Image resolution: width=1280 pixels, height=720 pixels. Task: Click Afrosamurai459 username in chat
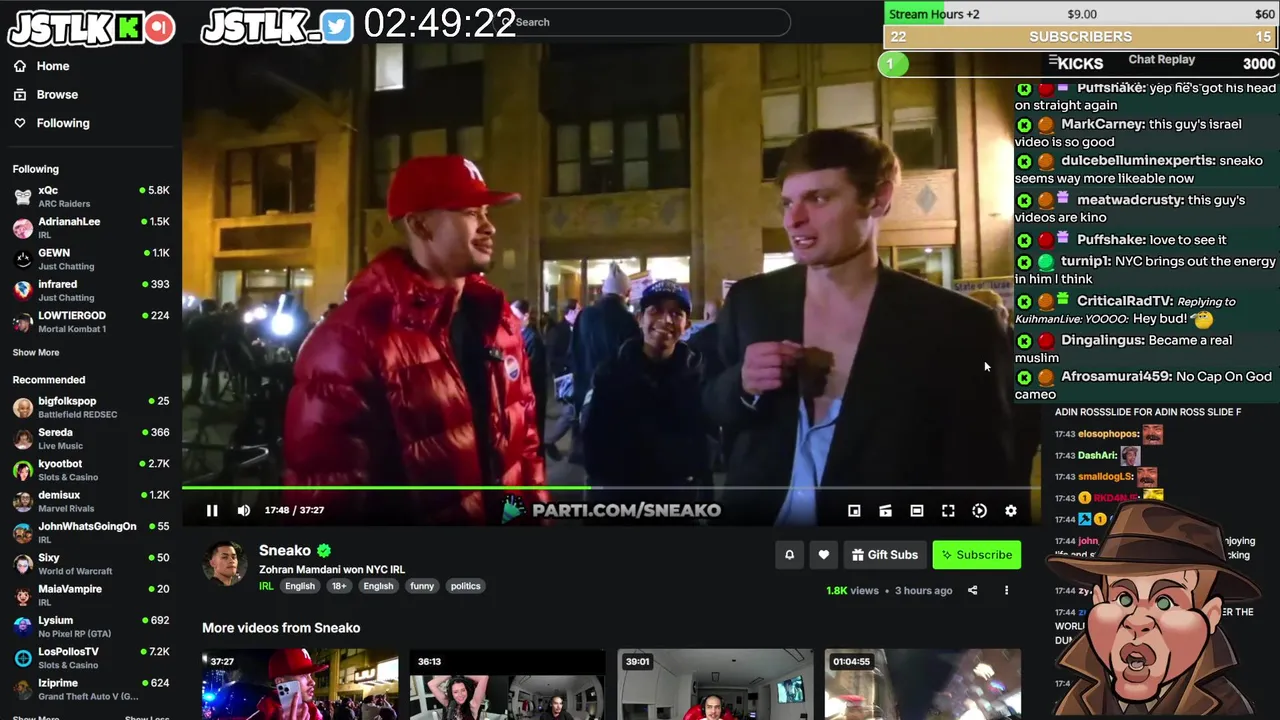[1116, 376]
